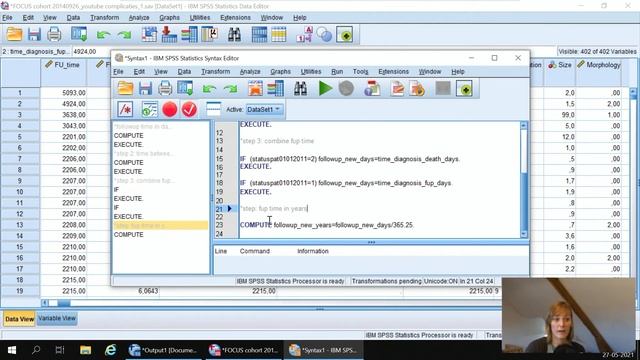This screenshot has width=640, height=360.
Task: Click horizontal scrollbar thumb in Data Editor
Action: point(64,303)
